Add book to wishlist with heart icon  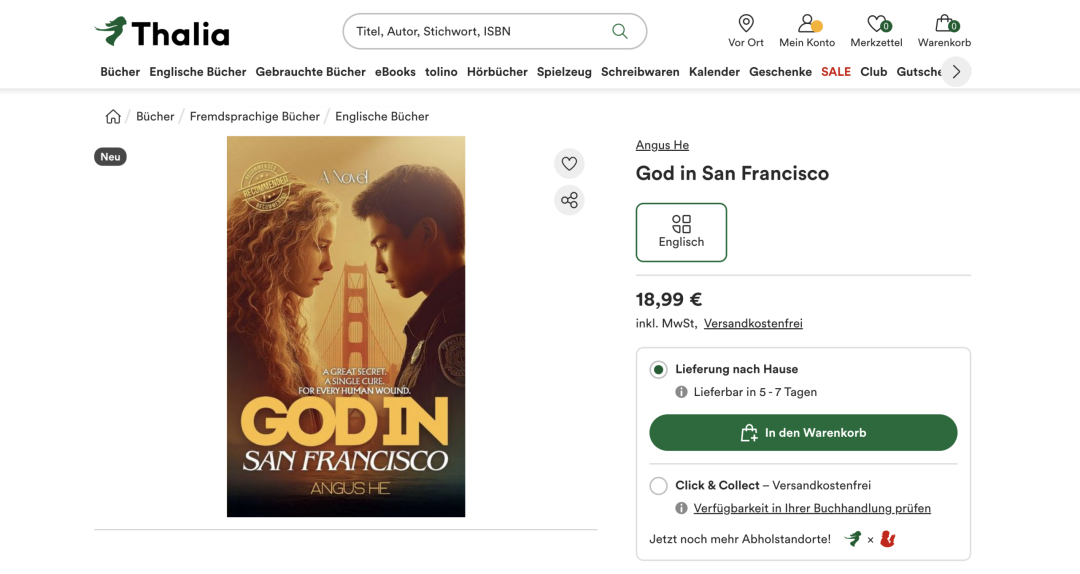[x=569, y=164]
